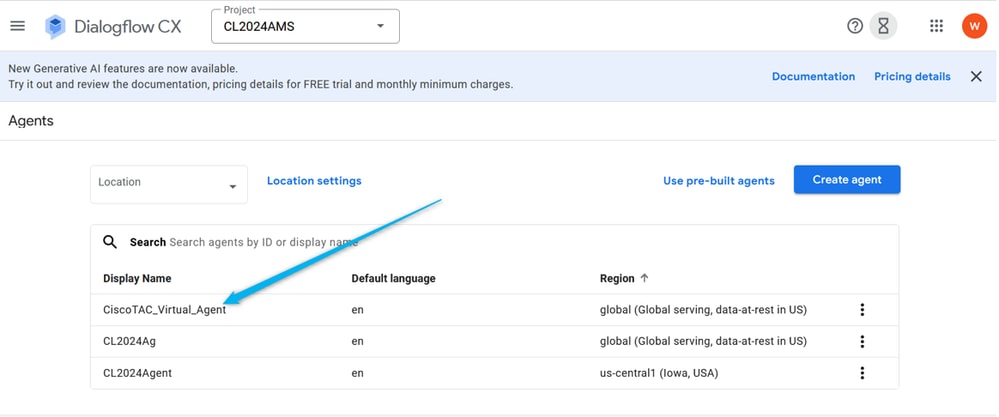Click 'en' language in CL2024Ag row
This screenshot has height=417, width=999.
coord(357,341)
